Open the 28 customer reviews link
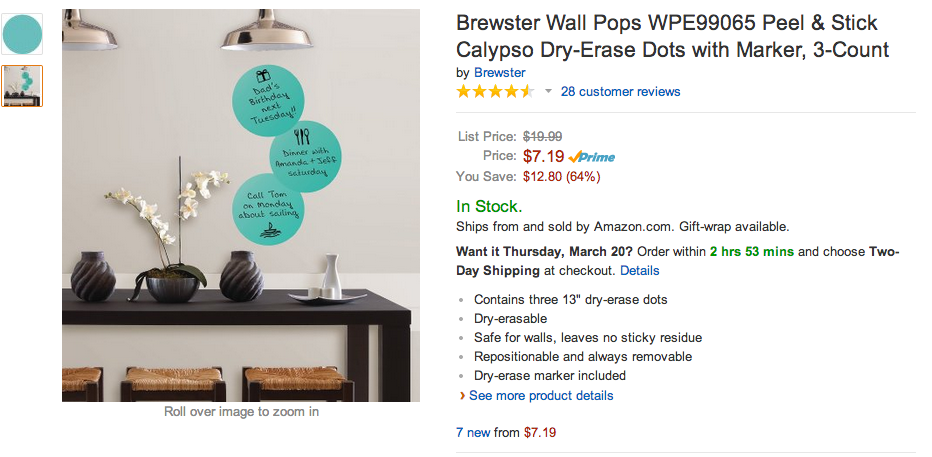932x457 pixels. pyautogui.click(x=620, y=92)
